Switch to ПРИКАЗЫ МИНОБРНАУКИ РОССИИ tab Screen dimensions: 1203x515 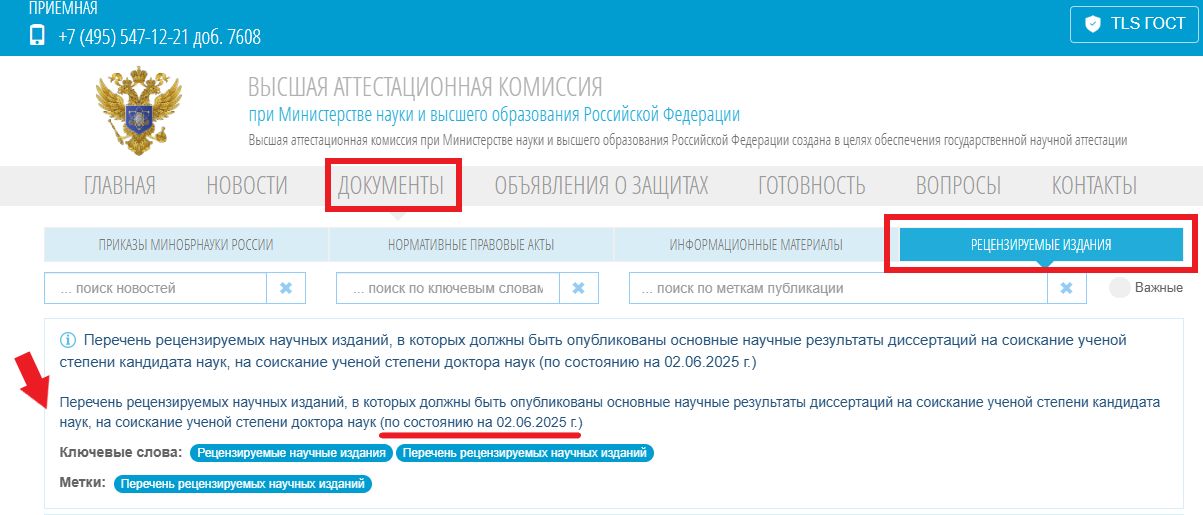pos(186,244)
